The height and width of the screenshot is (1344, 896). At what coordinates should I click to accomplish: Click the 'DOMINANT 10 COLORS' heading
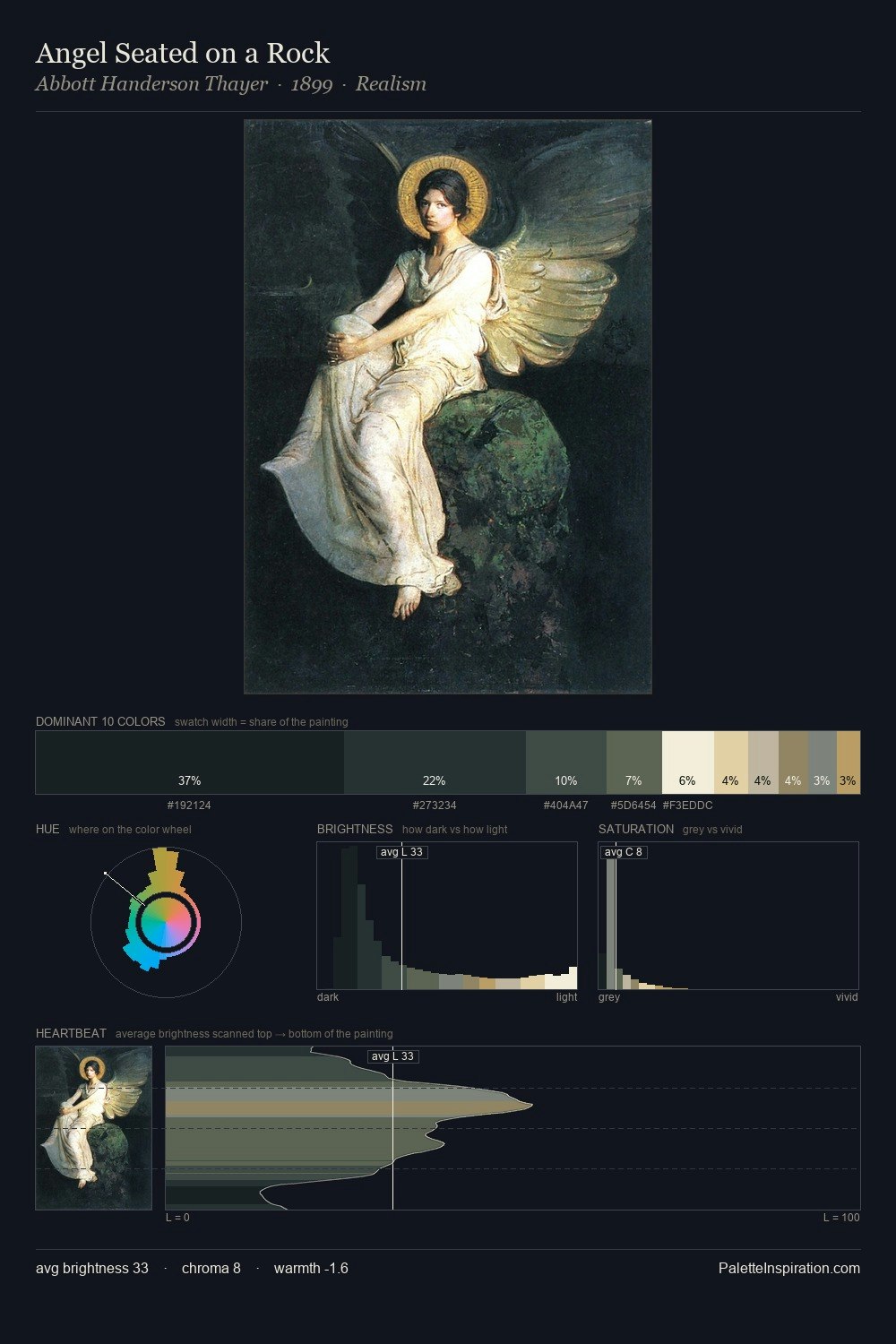pos(100,721)
